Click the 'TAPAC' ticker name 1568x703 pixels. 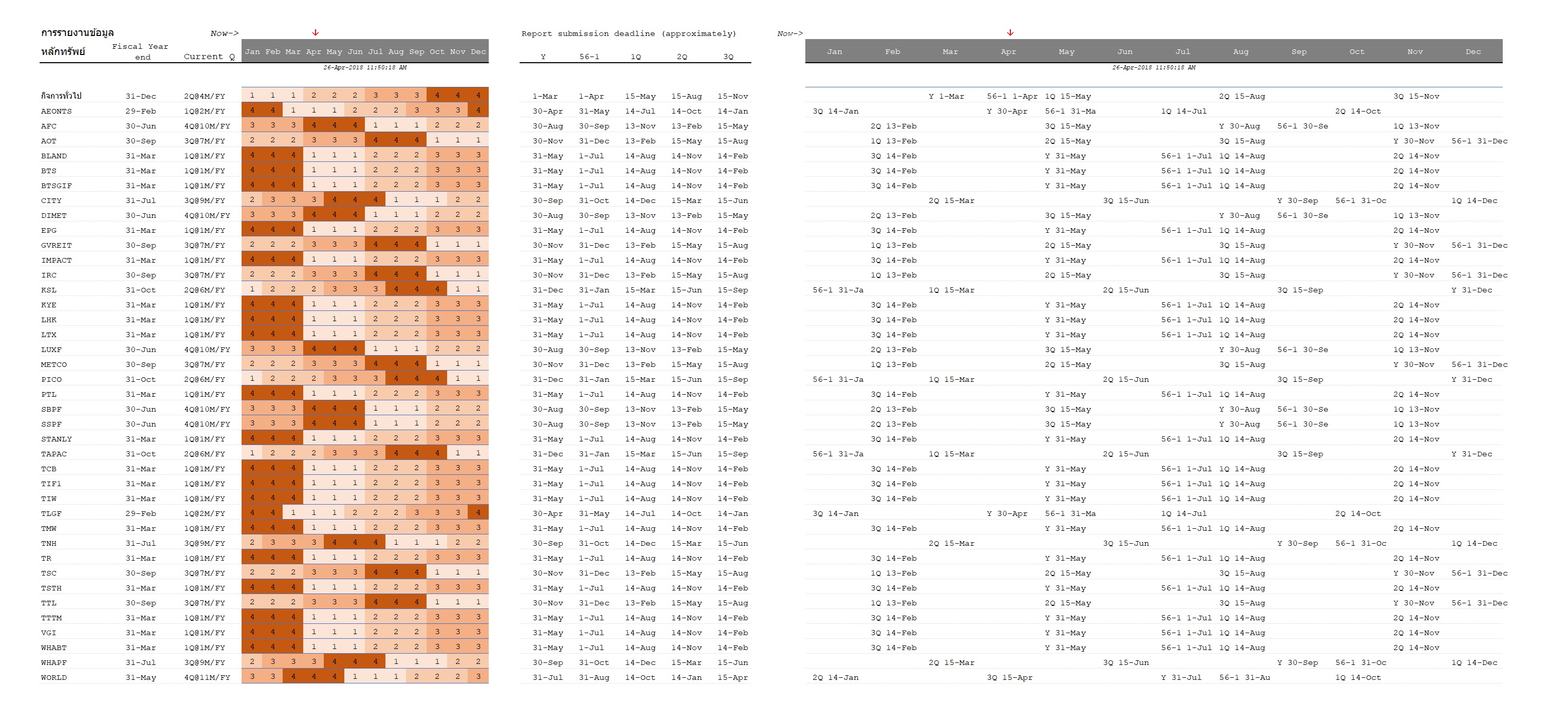point(53,454)
